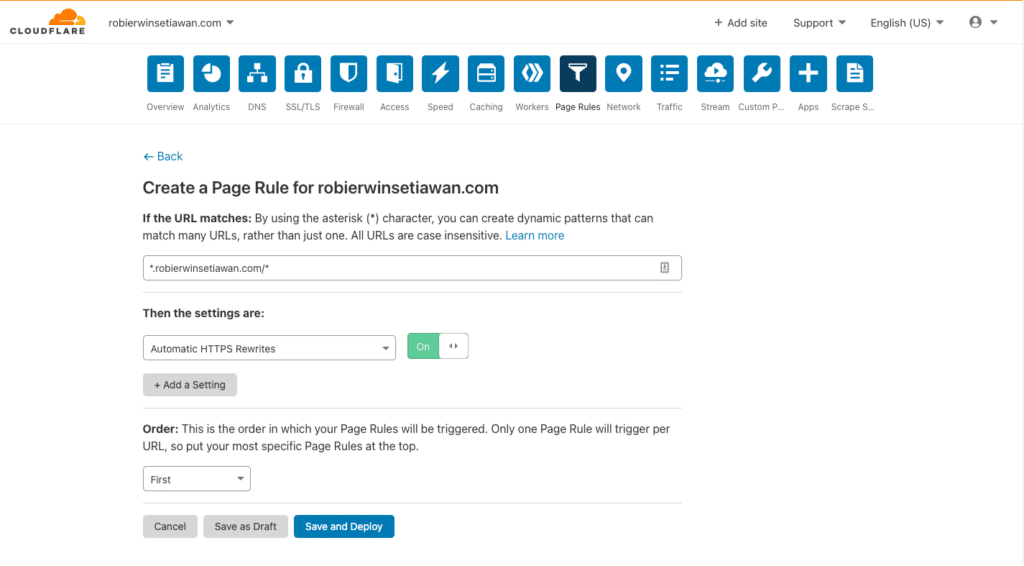Toggle the Automatic HTTPS Rewrites On switch
Viewport: 1024px width, 566px height.
[x=438, y=346]
